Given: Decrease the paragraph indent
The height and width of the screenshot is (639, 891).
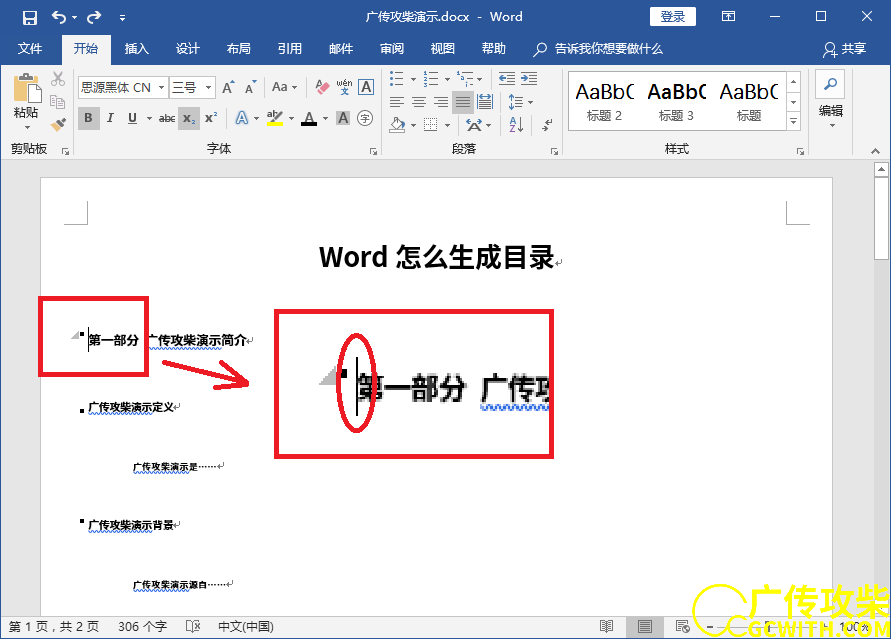Looking at the screenshot, I should (x=507, y=78).
